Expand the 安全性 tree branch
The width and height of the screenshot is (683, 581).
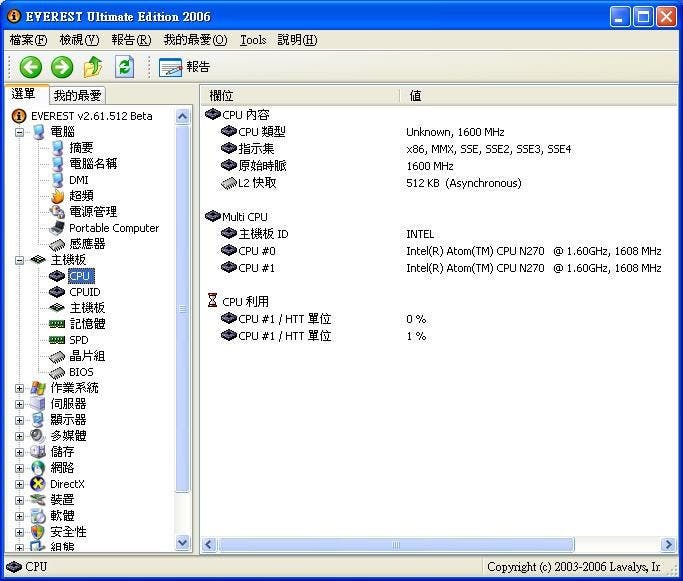(20, 532)
